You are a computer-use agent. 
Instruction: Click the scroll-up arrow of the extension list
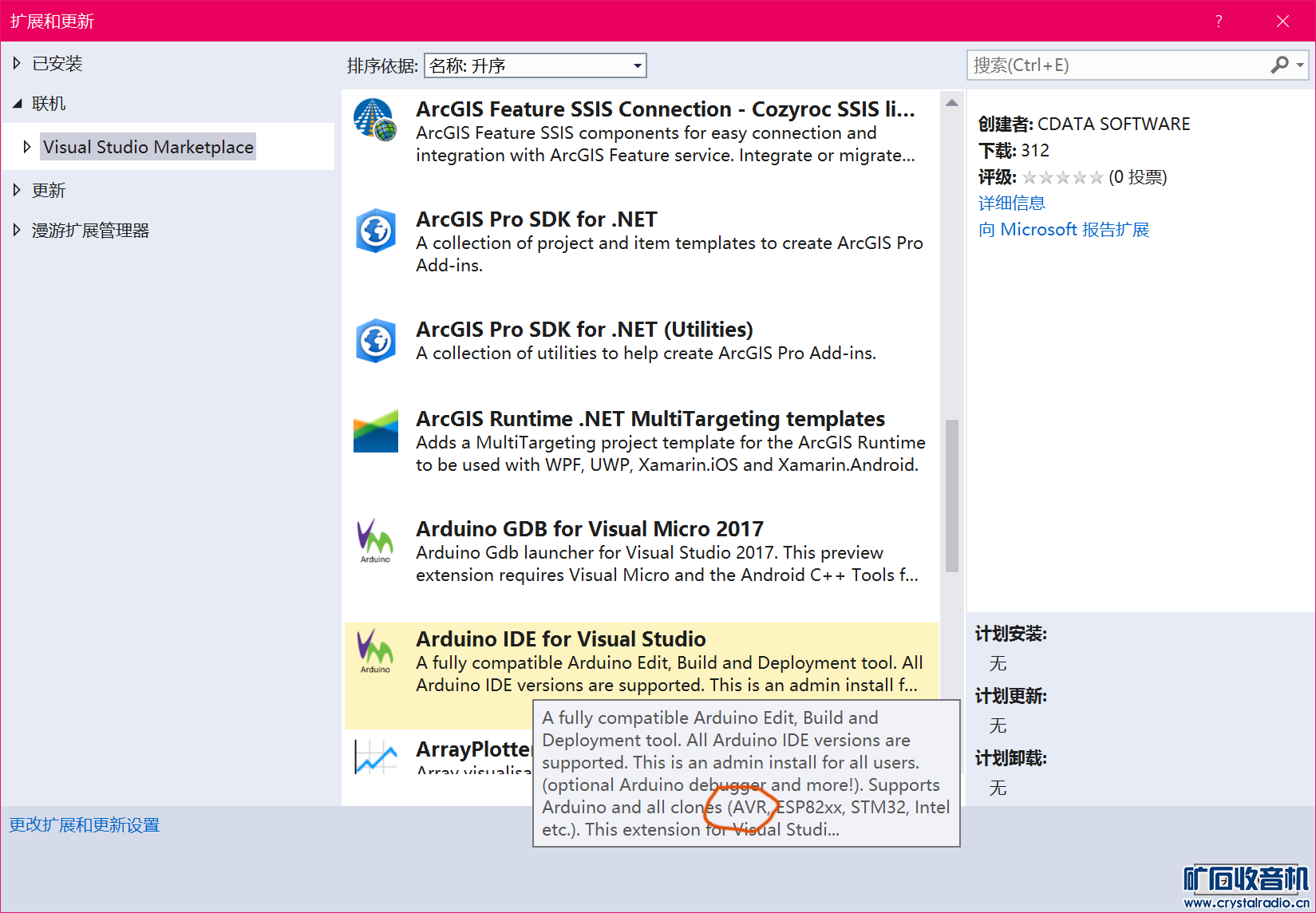click(951, 103)
